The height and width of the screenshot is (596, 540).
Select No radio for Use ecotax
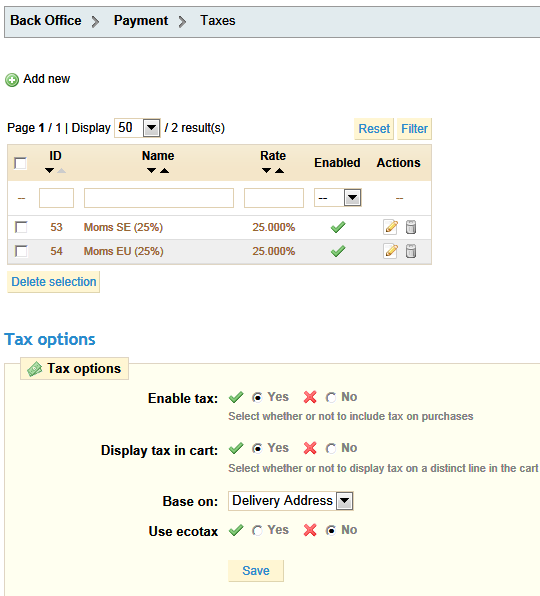pyautogui.click(x=331, y=531)
